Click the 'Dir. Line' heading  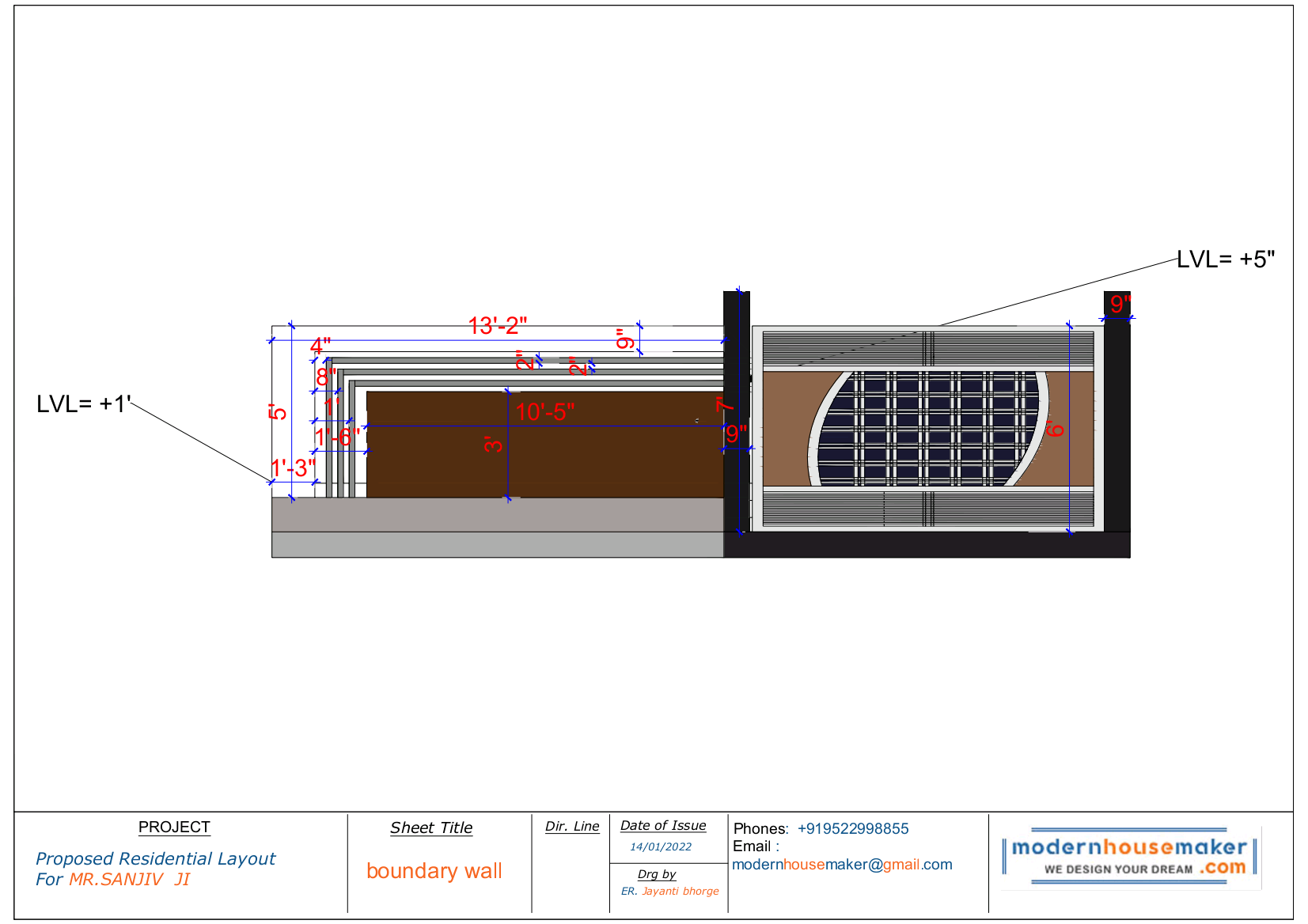click(572, 826)
